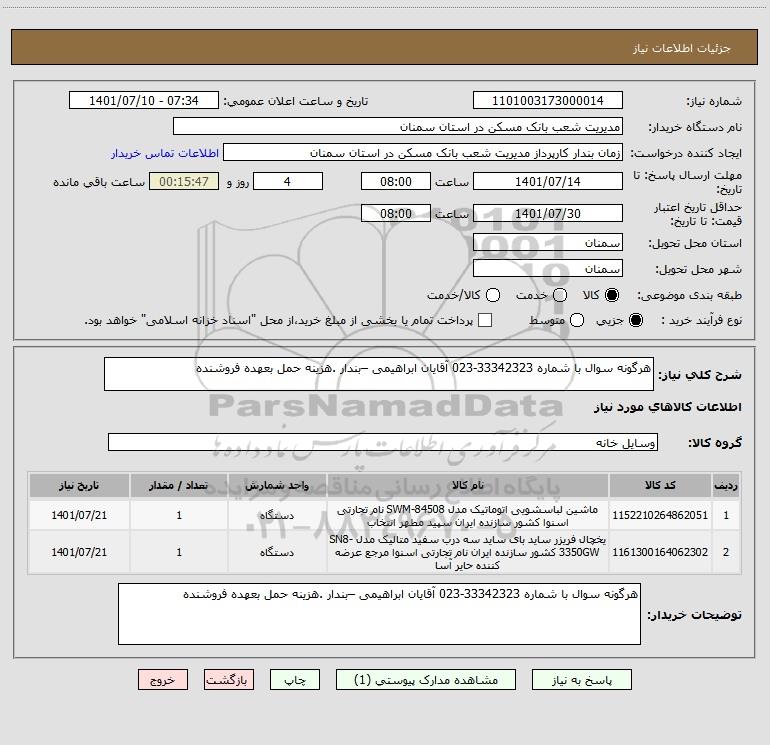Click the دستگاه unit cell in row 1
The width and height of the screenshot is (770, 745).
point(277,515)
